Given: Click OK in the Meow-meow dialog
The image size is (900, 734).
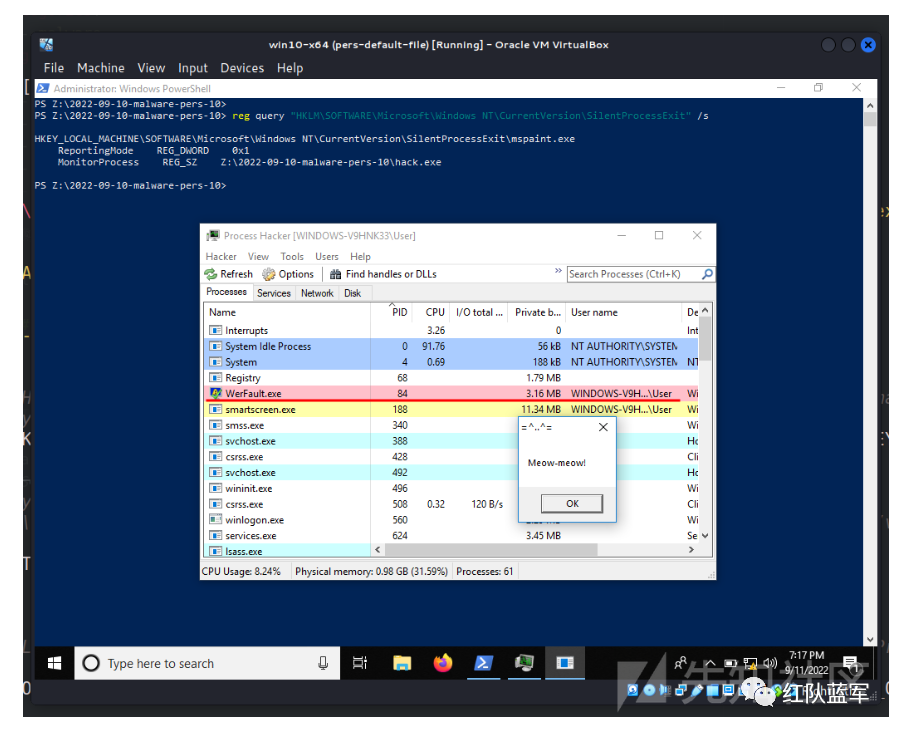Looking at the screenshot, I should pyautogui.click(x=572, y=503).
